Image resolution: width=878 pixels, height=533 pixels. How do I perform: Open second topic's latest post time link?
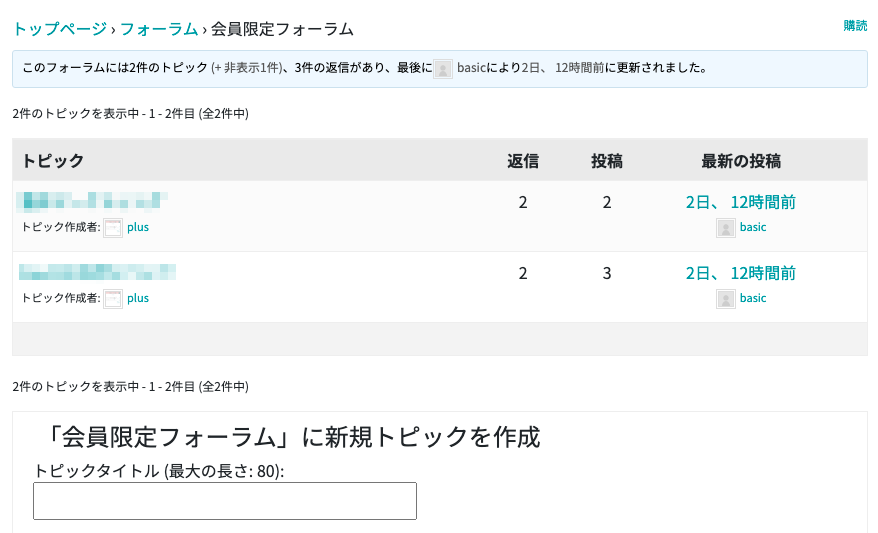click(740, 273)
